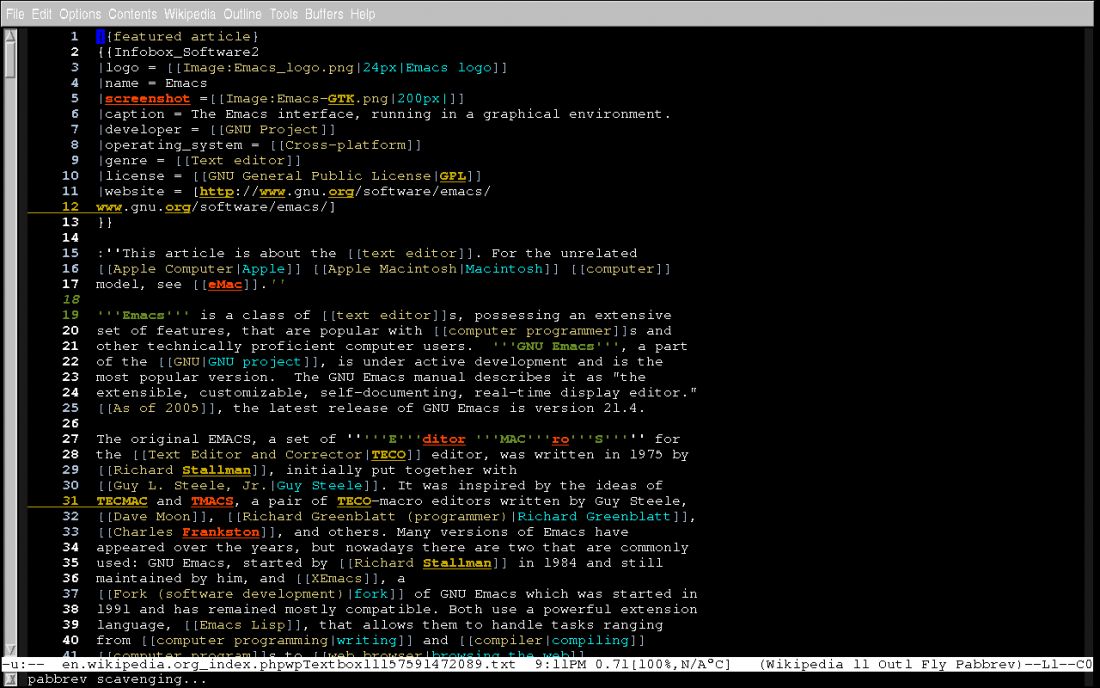Click 'Stallman' on line 29
Screen dimensions: 1100x688
point(216,470)
